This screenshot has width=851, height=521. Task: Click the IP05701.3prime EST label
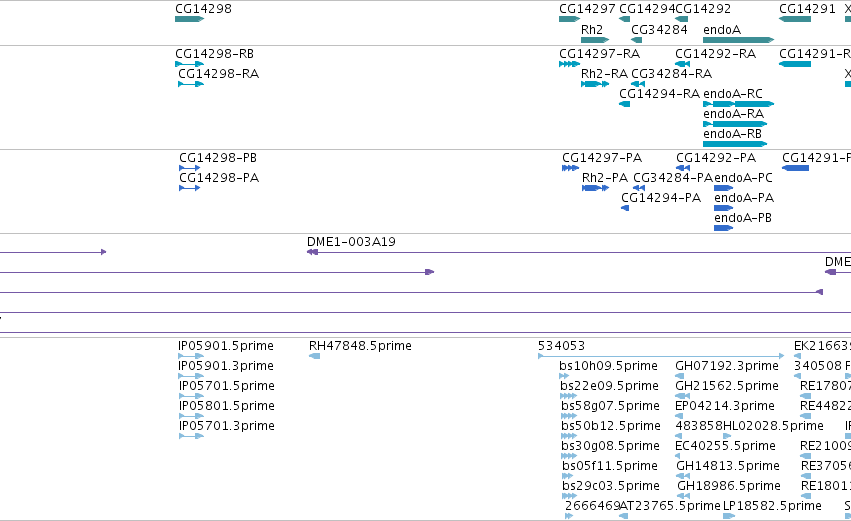[227, 427]
